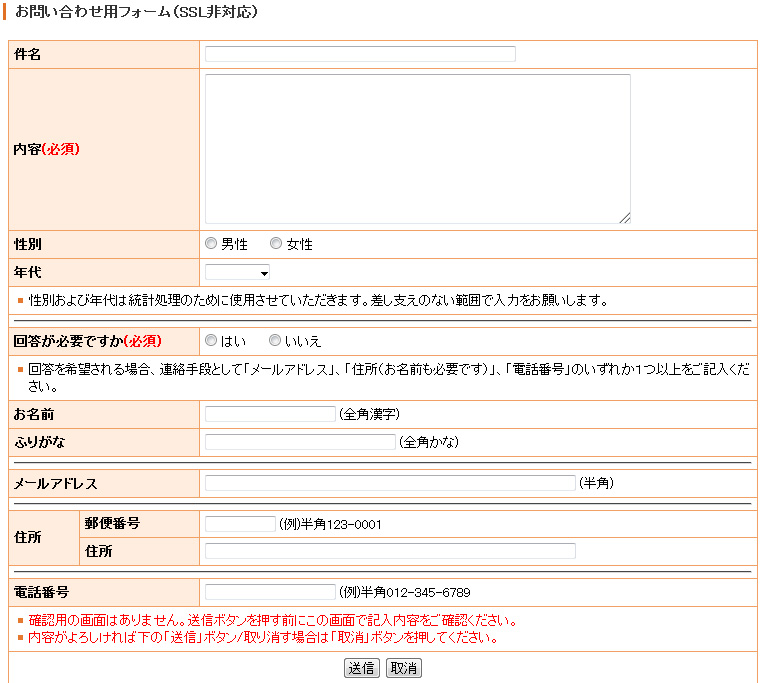Open the 年代 age dropdown

[237, 272]
